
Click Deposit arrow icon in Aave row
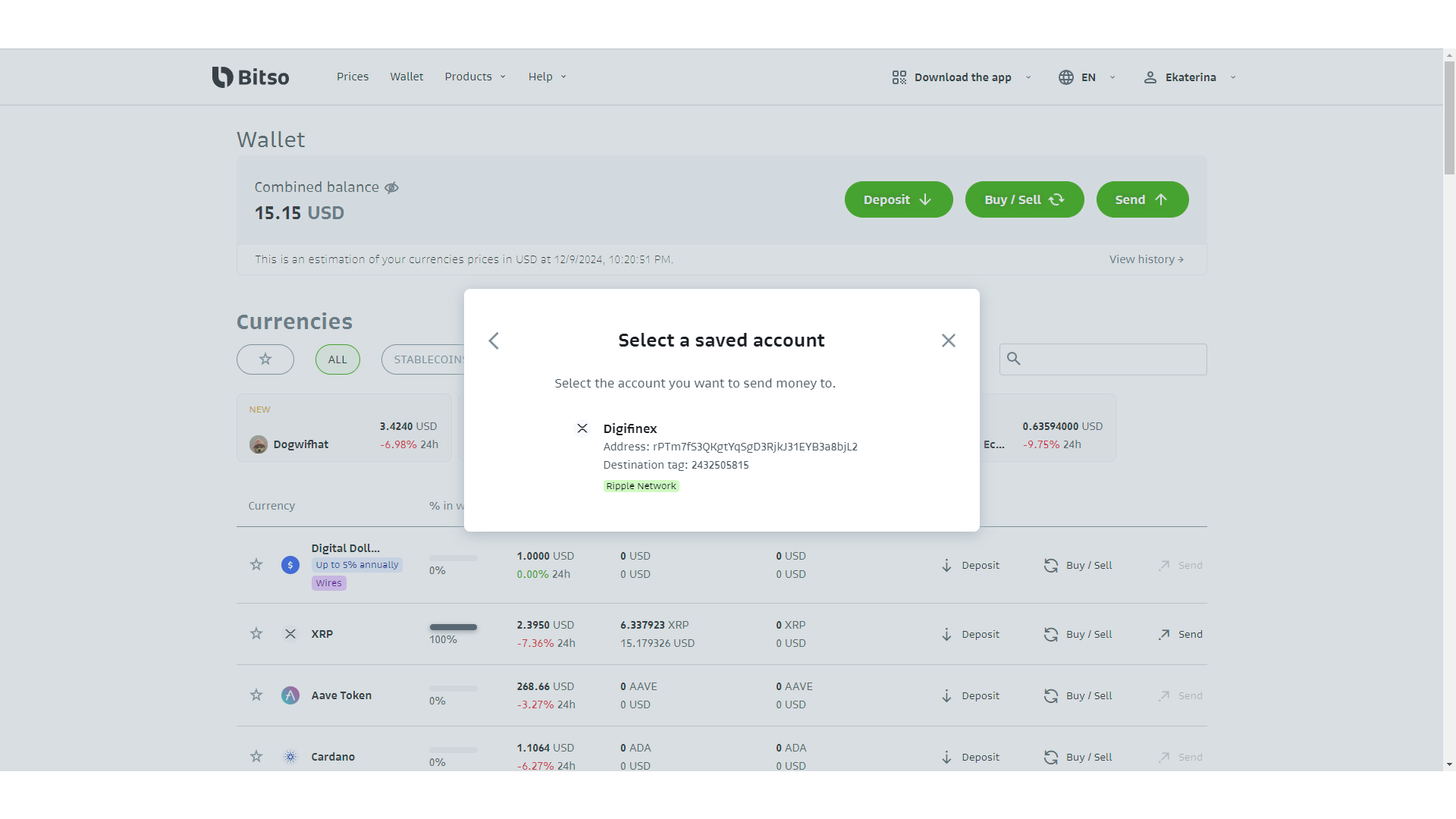pyautogui.click(x=946, y=696)
